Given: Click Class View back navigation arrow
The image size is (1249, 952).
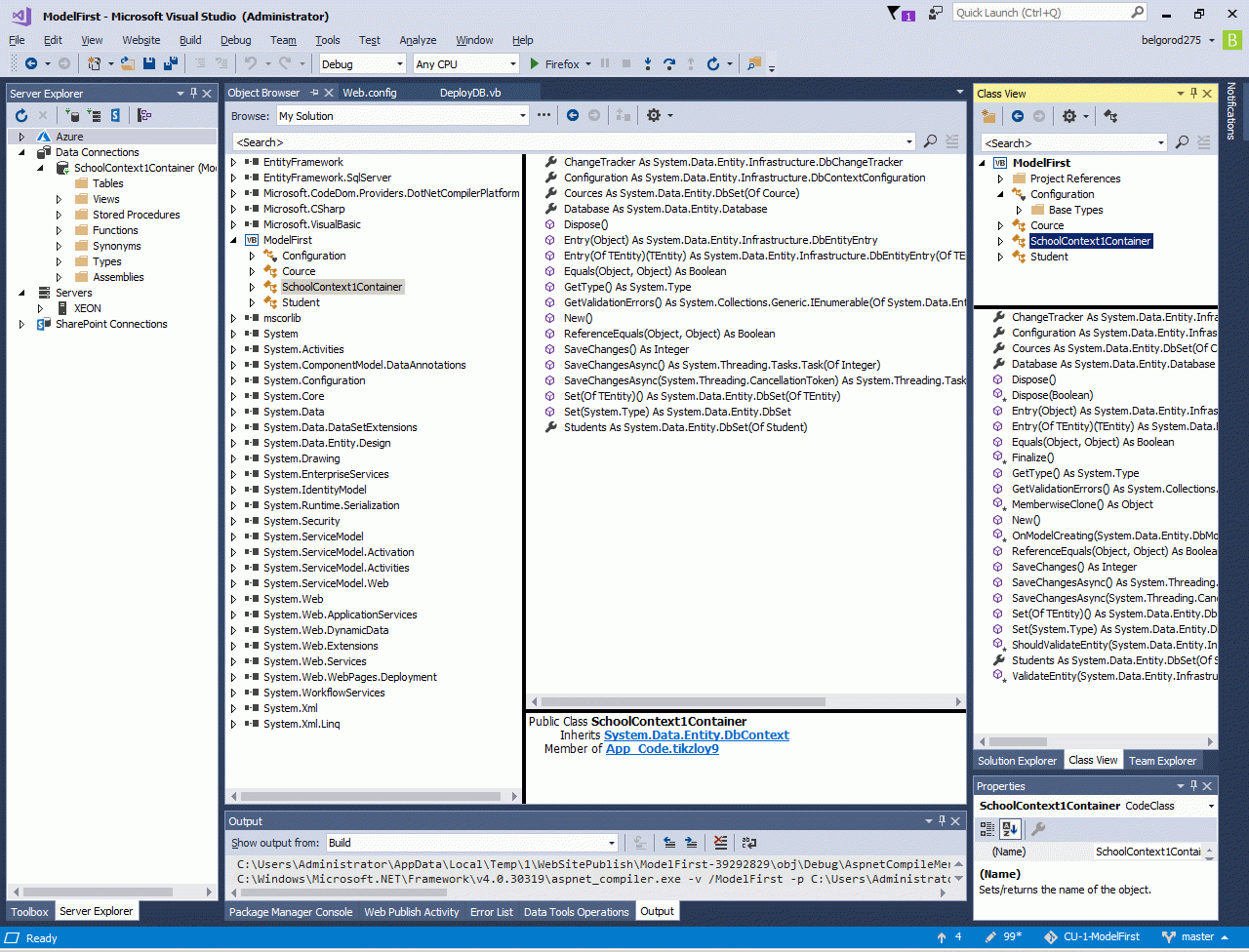Looking at the screenshot, I should pyautogui.click(x=1018, y=116).
